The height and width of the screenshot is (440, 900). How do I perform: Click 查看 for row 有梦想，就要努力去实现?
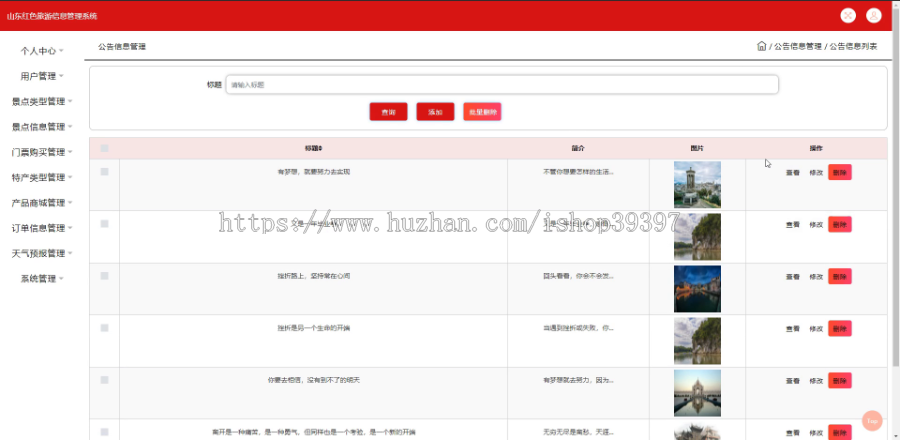click(793, 172)
